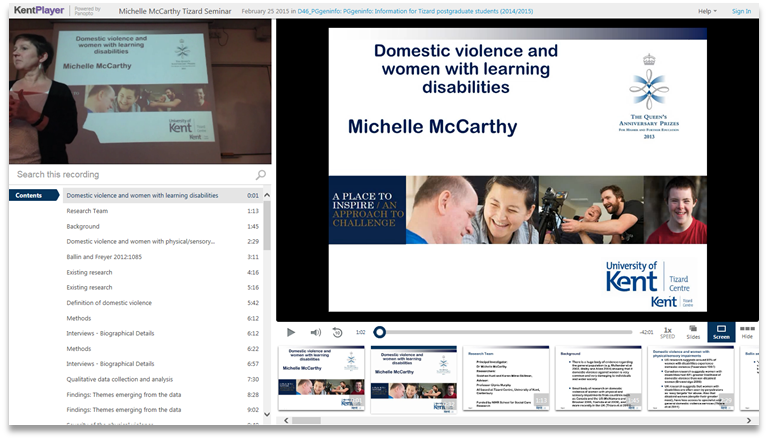The image size is (768, 440).
Task: Rewind ten seconds with the replay icon
Action: tap(337, 332)
